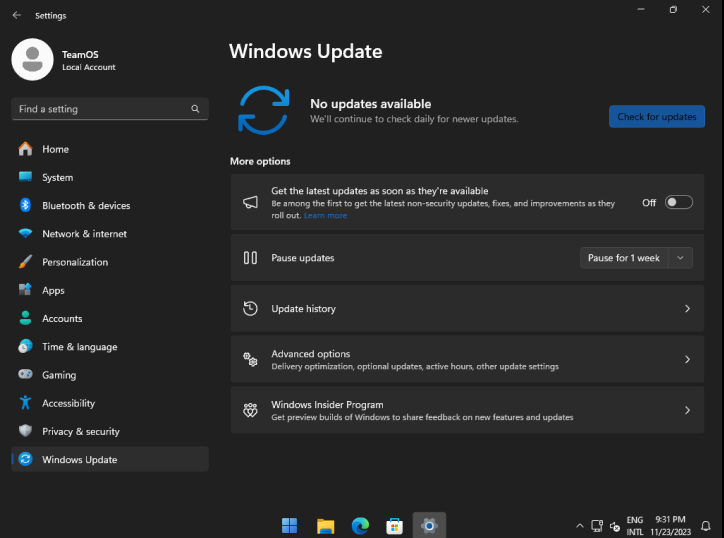724x538 pixels.
Task: Click the Update history clock icon
Action: (250, 308)
